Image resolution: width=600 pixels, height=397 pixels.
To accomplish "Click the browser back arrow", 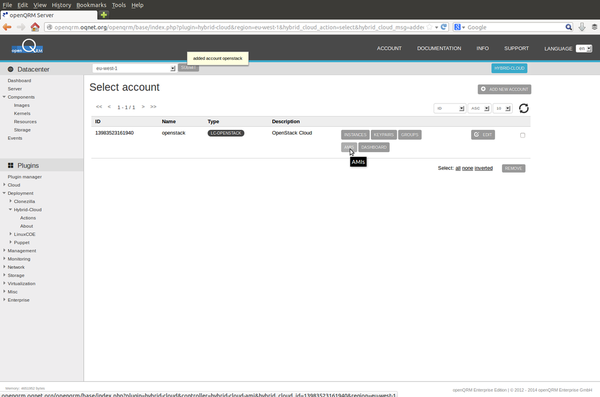I will 7,27.
